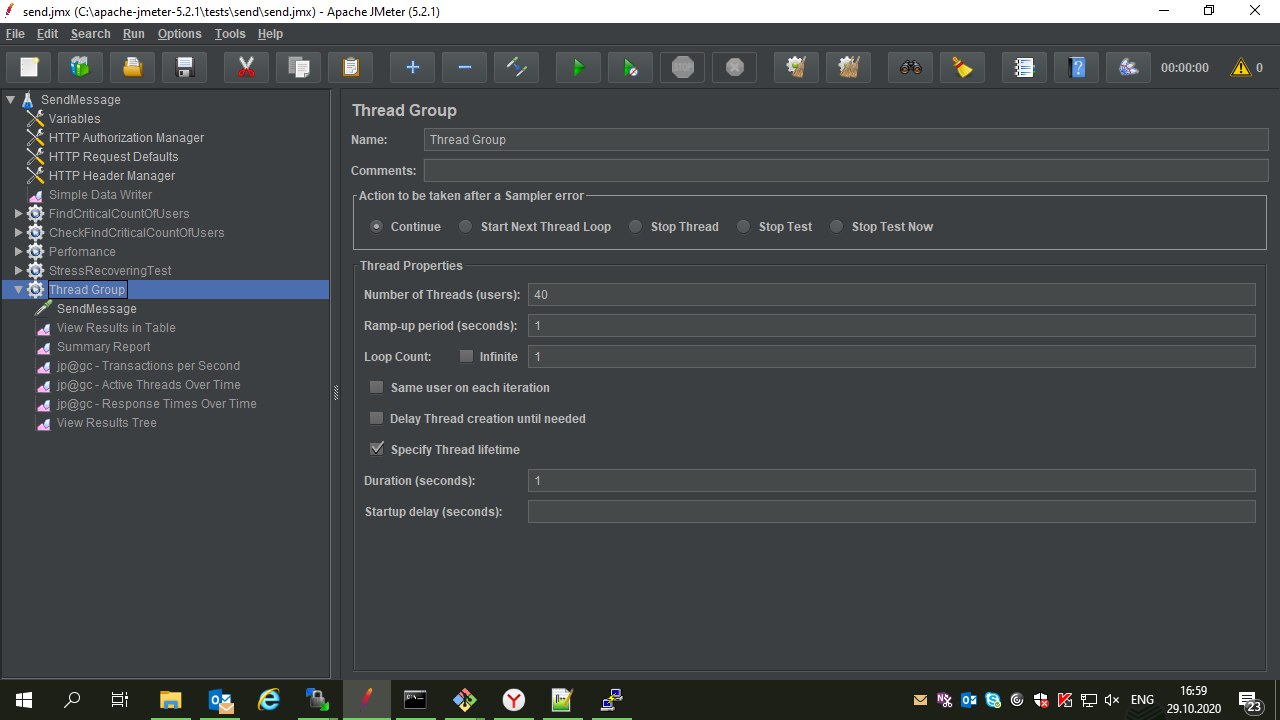This screenshot has width=1280, height=720.
Task: Select HTTP Header Manager element
Action: (111, 176)
